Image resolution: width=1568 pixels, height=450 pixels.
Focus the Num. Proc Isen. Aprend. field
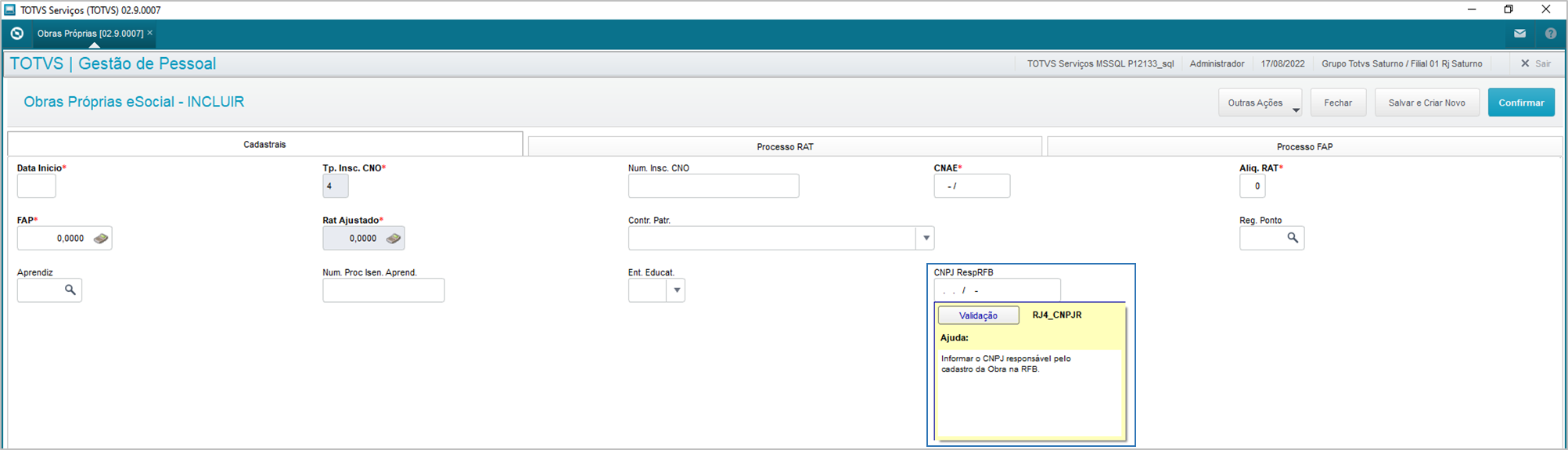(x=383, y=290)
